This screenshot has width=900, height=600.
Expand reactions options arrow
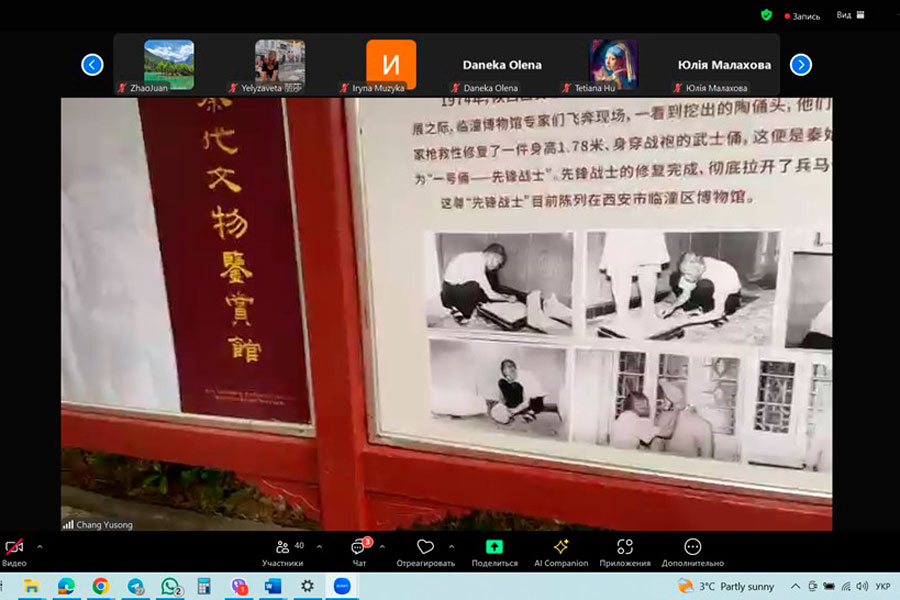[452, 547]
